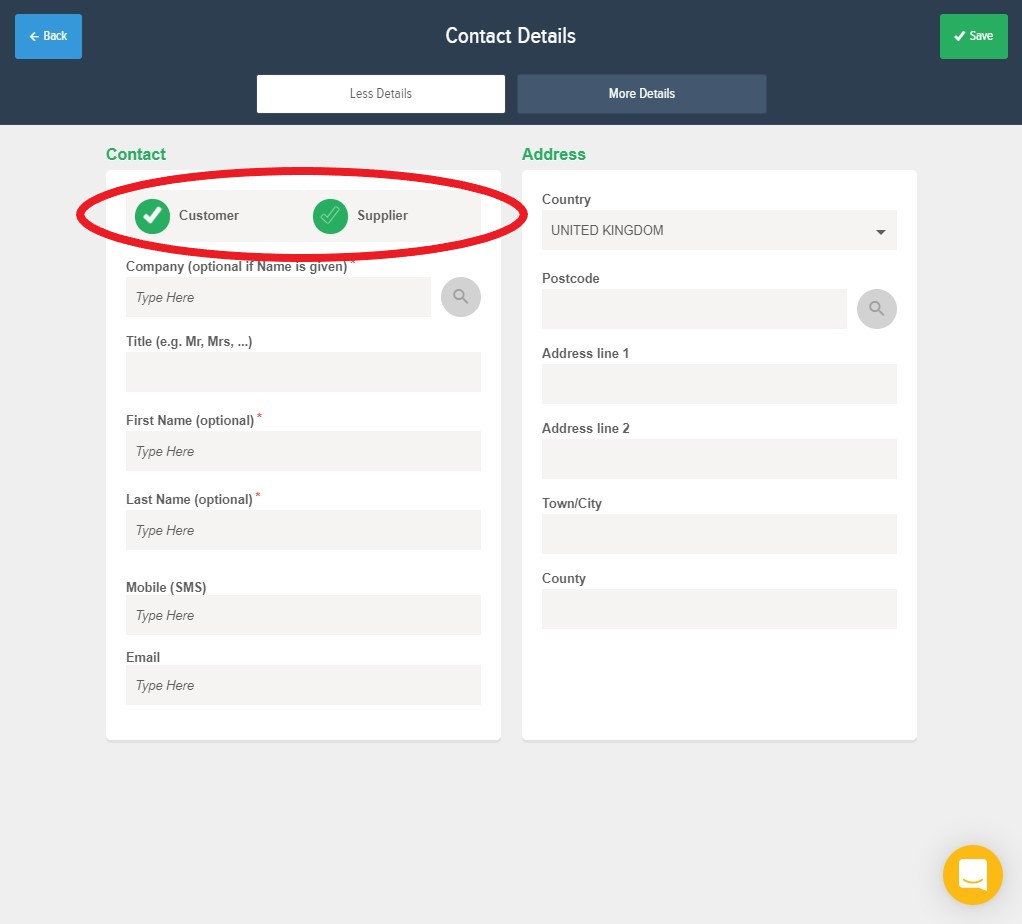Screen dimensions: 1022x924
Task: Click inside the Postcode input field
Action: pyautogui.click(x=693, y=309)
